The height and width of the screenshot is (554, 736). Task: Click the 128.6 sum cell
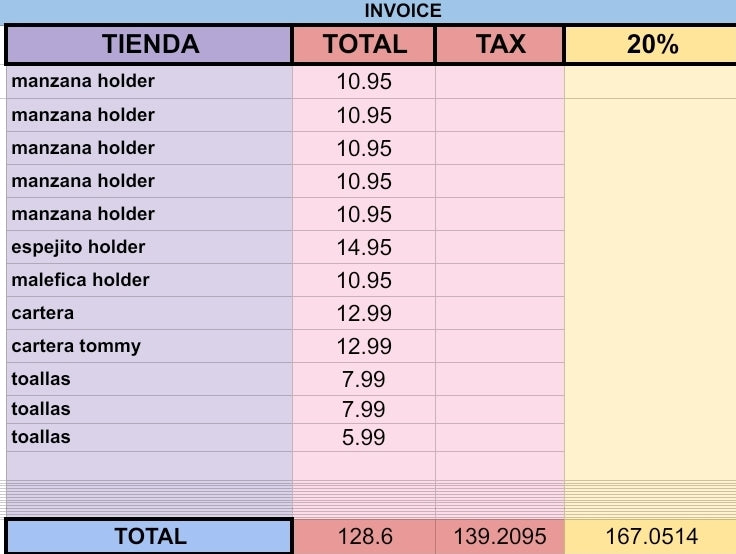(x=364, y=536)
